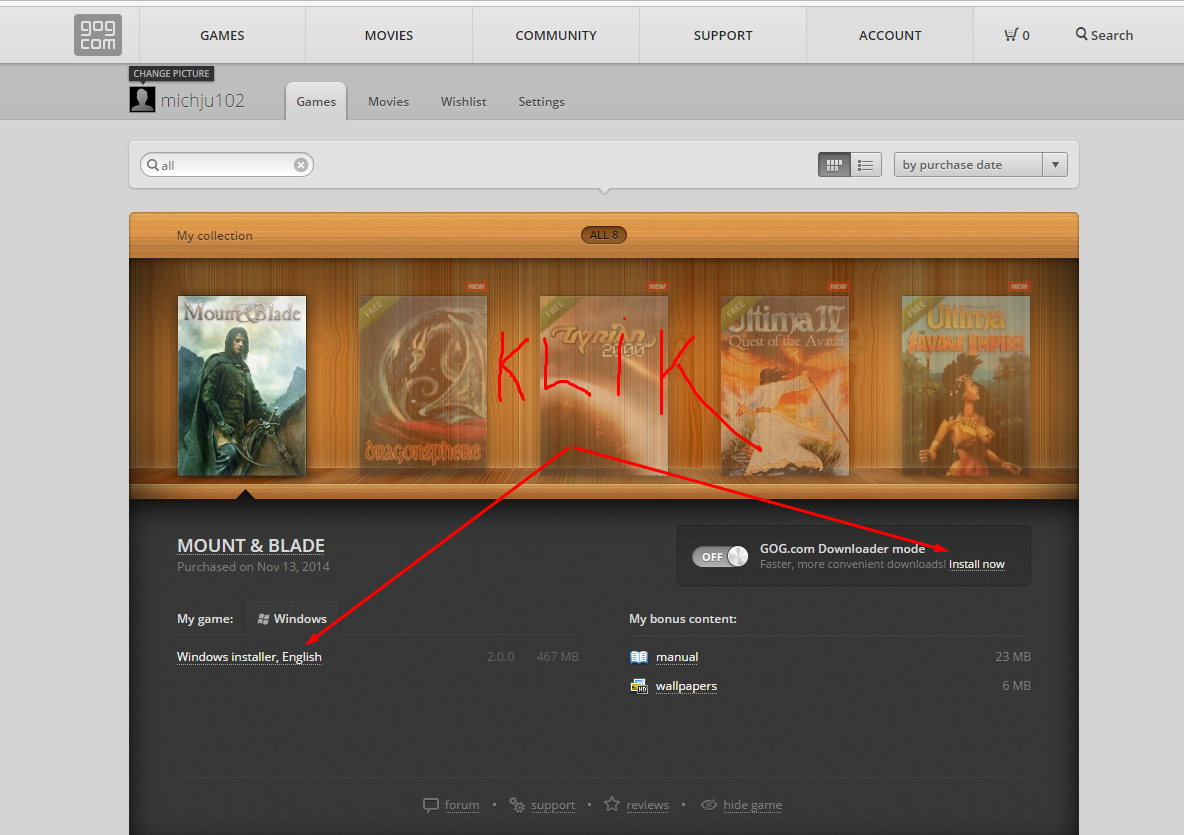Click the GOG.com logo
The image size is (1184, 835).
[97, 35]
